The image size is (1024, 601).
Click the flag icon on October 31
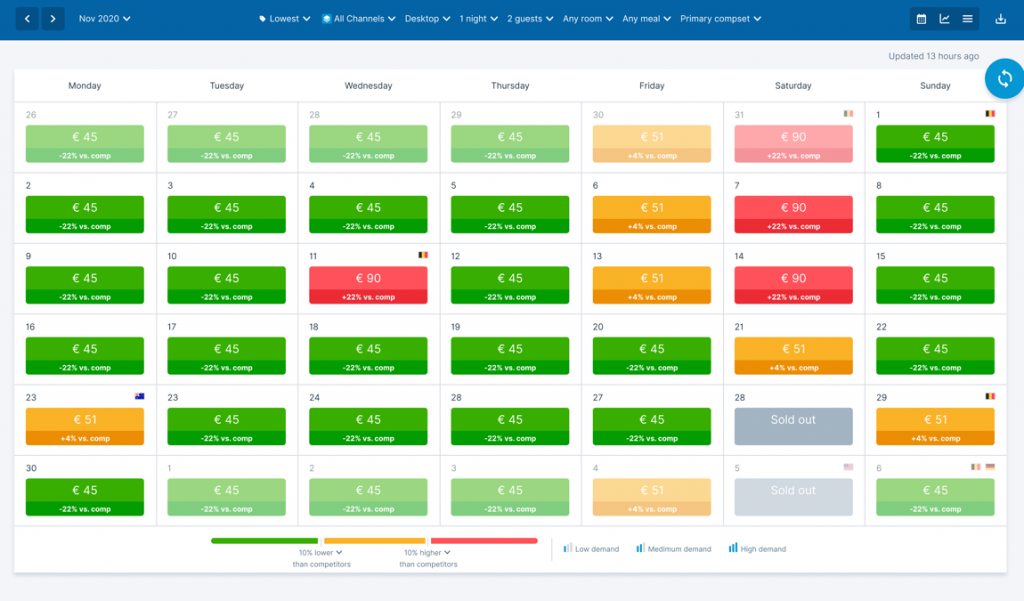[851, 115]
